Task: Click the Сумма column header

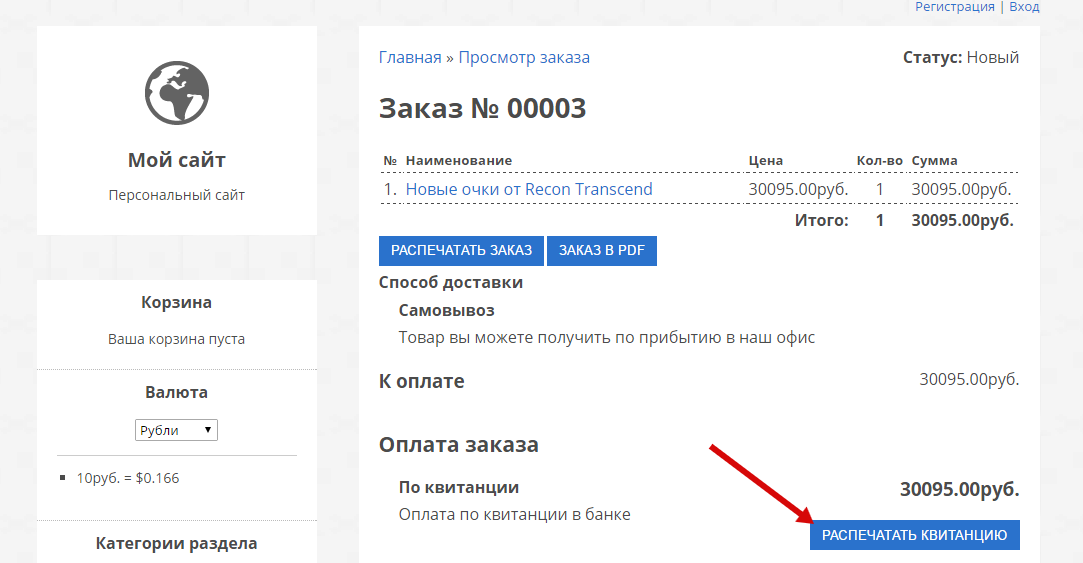Action: click(x=934, y=160)
